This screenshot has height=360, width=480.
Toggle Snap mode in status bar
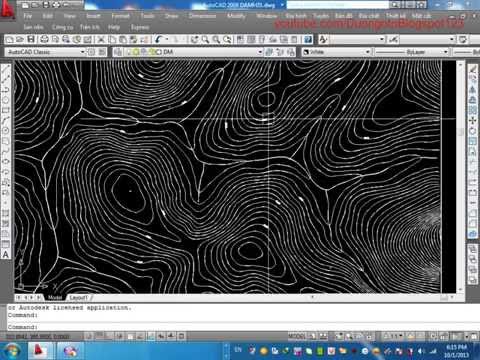click(89, 336)
